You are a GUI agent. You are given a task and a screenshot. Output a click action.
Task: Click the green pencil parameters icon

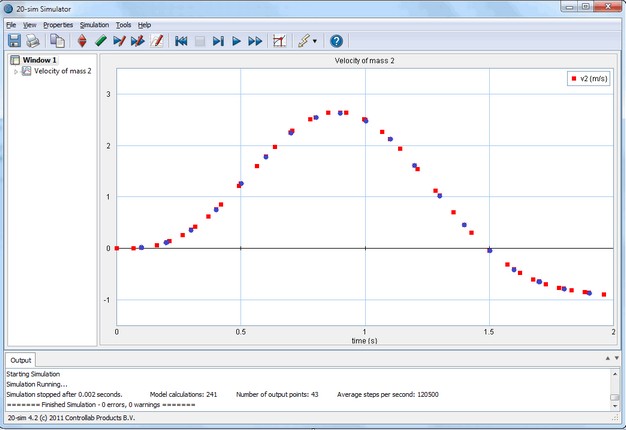coord(101,41)
